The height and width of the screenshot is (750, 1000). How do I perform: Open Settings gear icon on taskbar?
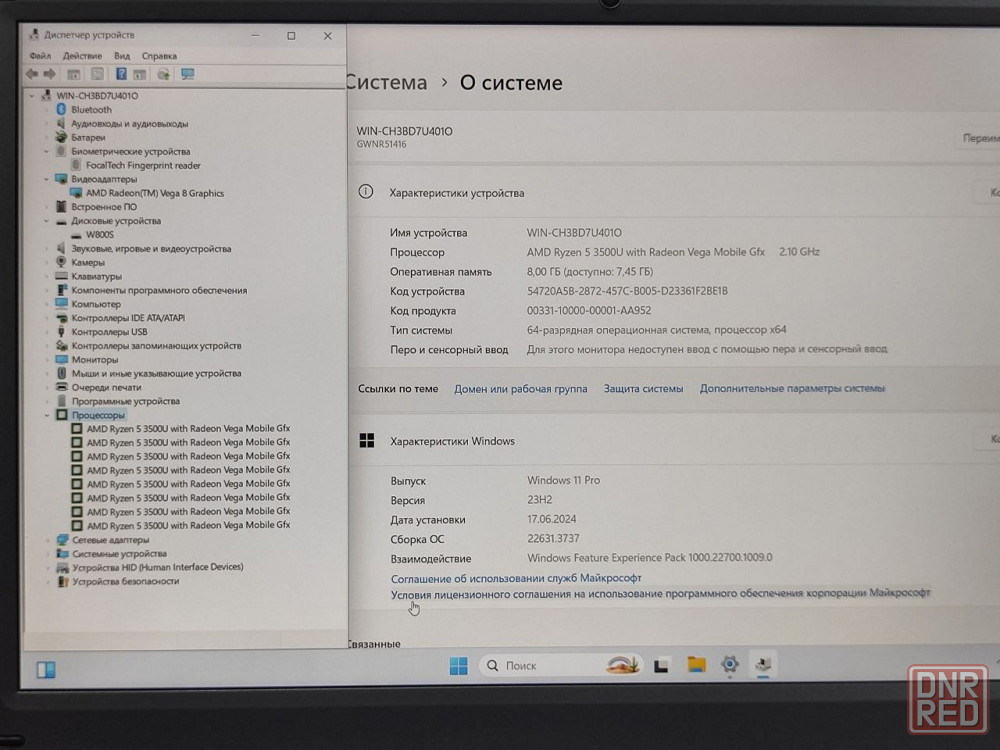click(730, 665)
